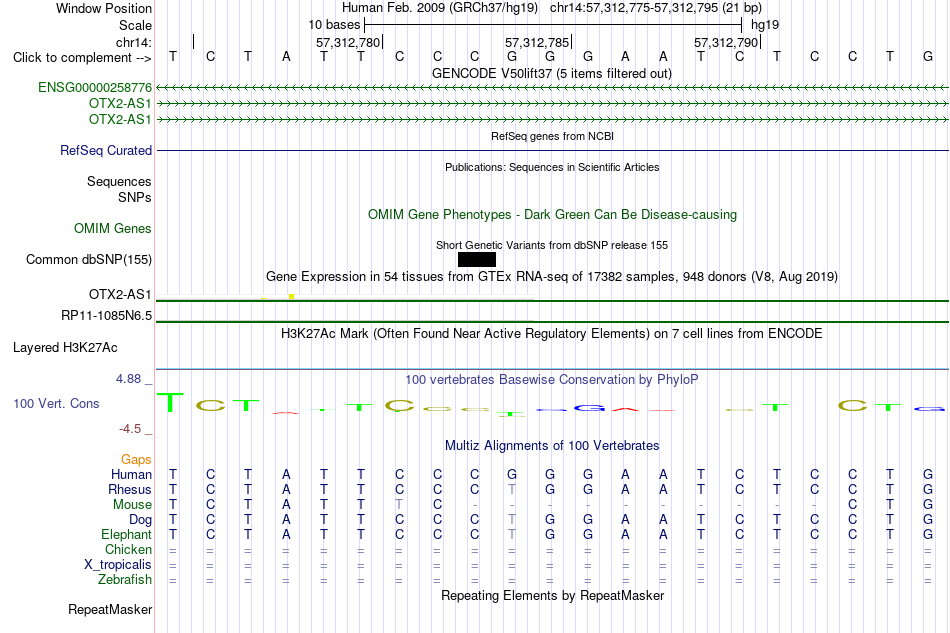
Task: Click the 4.88 PhyloP upper value
Action: [128, 379]
